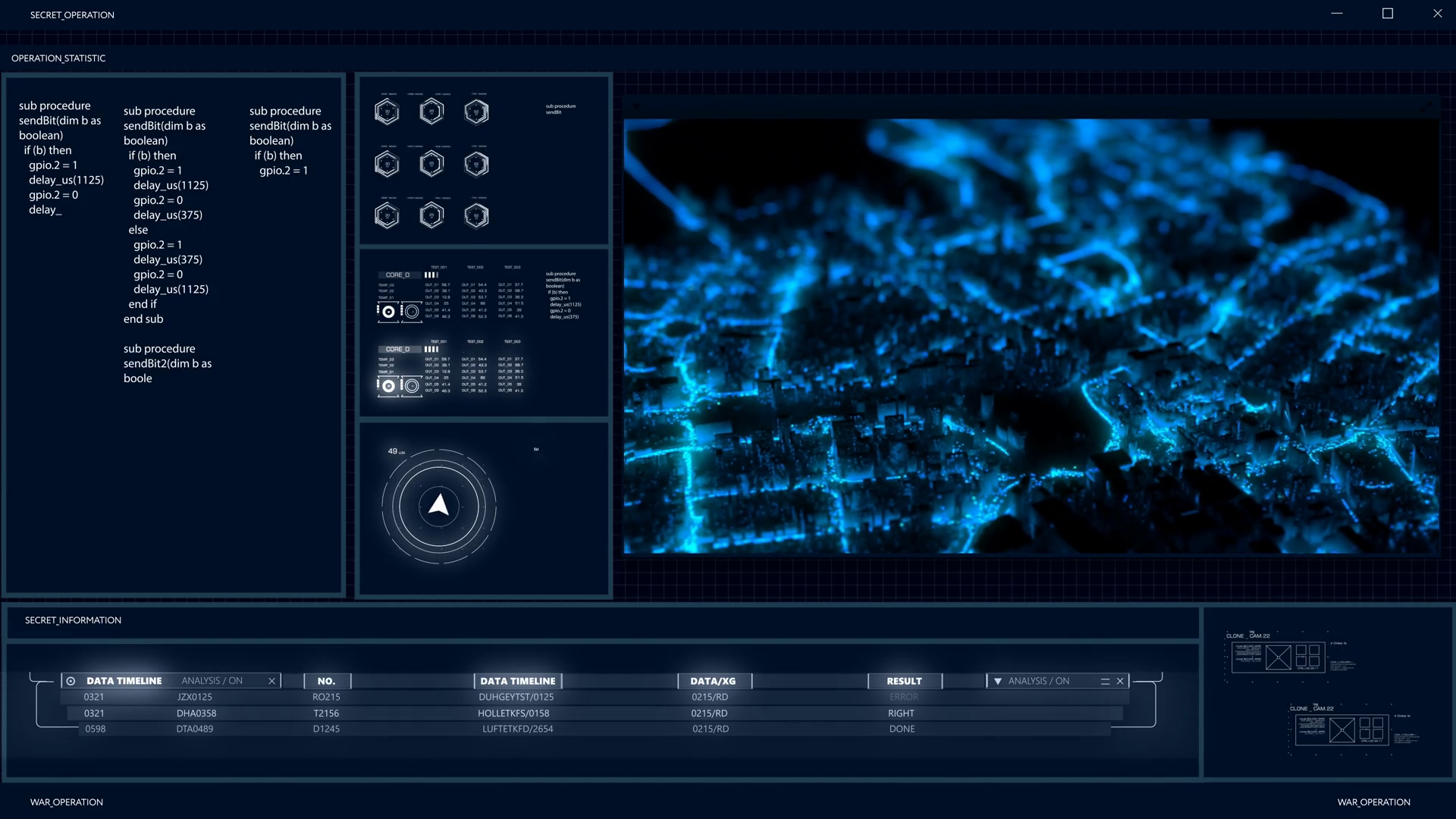The image size is (1456, 819).
Task: Click the center hexagon gauge showing 25
Action: (431, 164)
